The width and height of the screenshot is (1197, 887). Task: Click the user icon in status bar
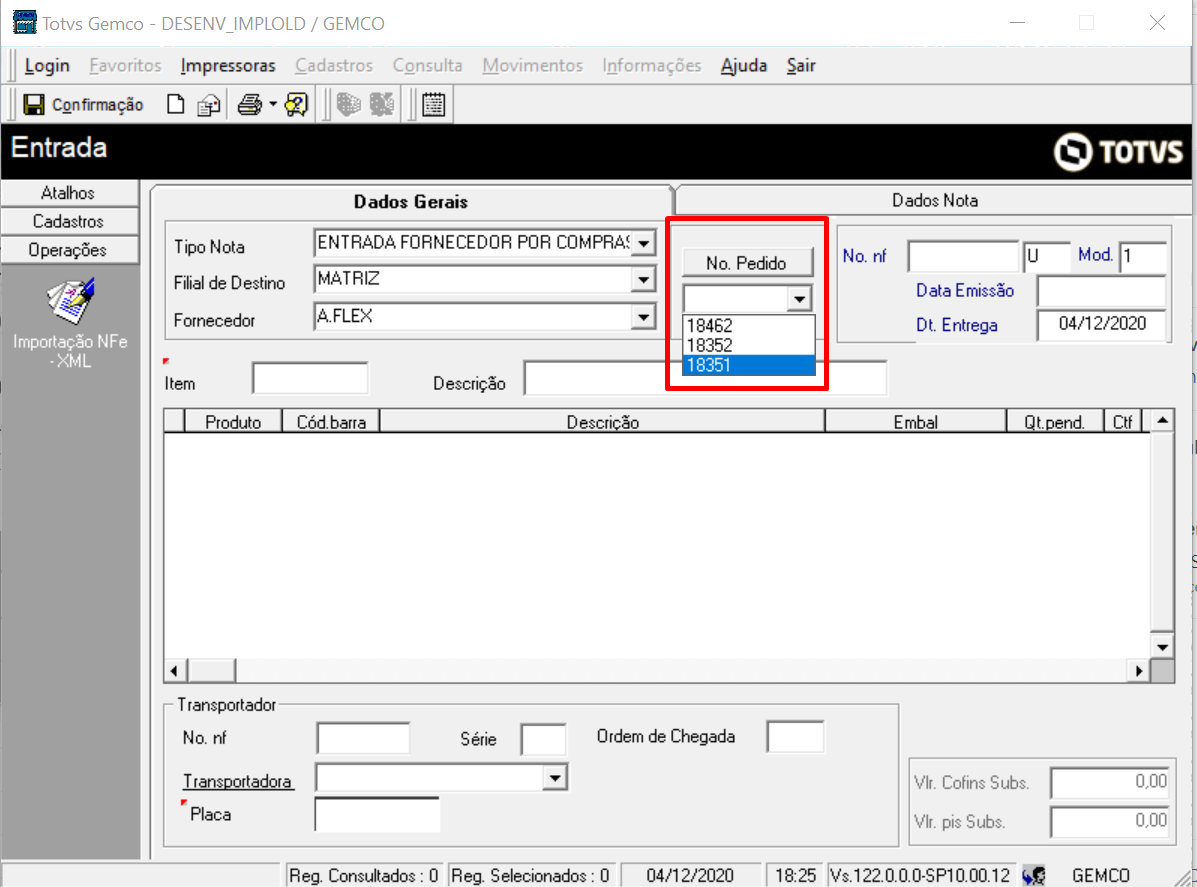tap(1035, 876)
